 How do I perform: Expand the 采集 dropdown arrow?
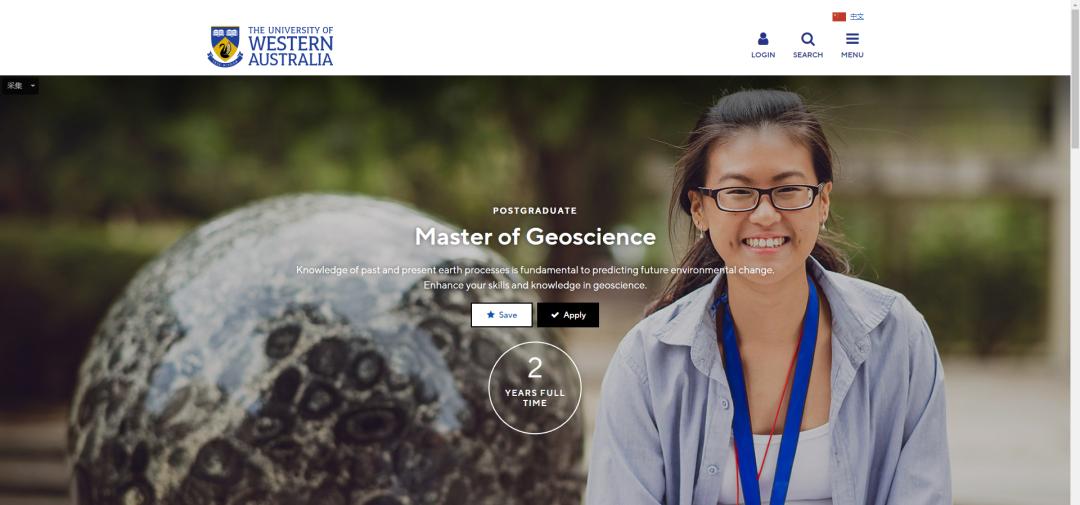point(32,85)
